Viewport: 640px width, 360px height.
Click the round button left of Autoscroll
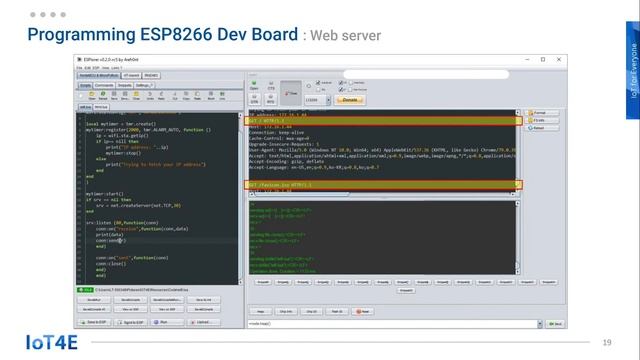pos(309,86)
